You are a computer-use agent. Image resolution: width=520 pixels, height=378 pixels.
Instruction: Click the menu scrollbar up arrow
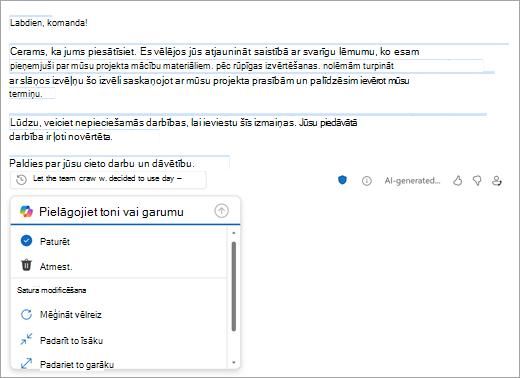[234, 233]
